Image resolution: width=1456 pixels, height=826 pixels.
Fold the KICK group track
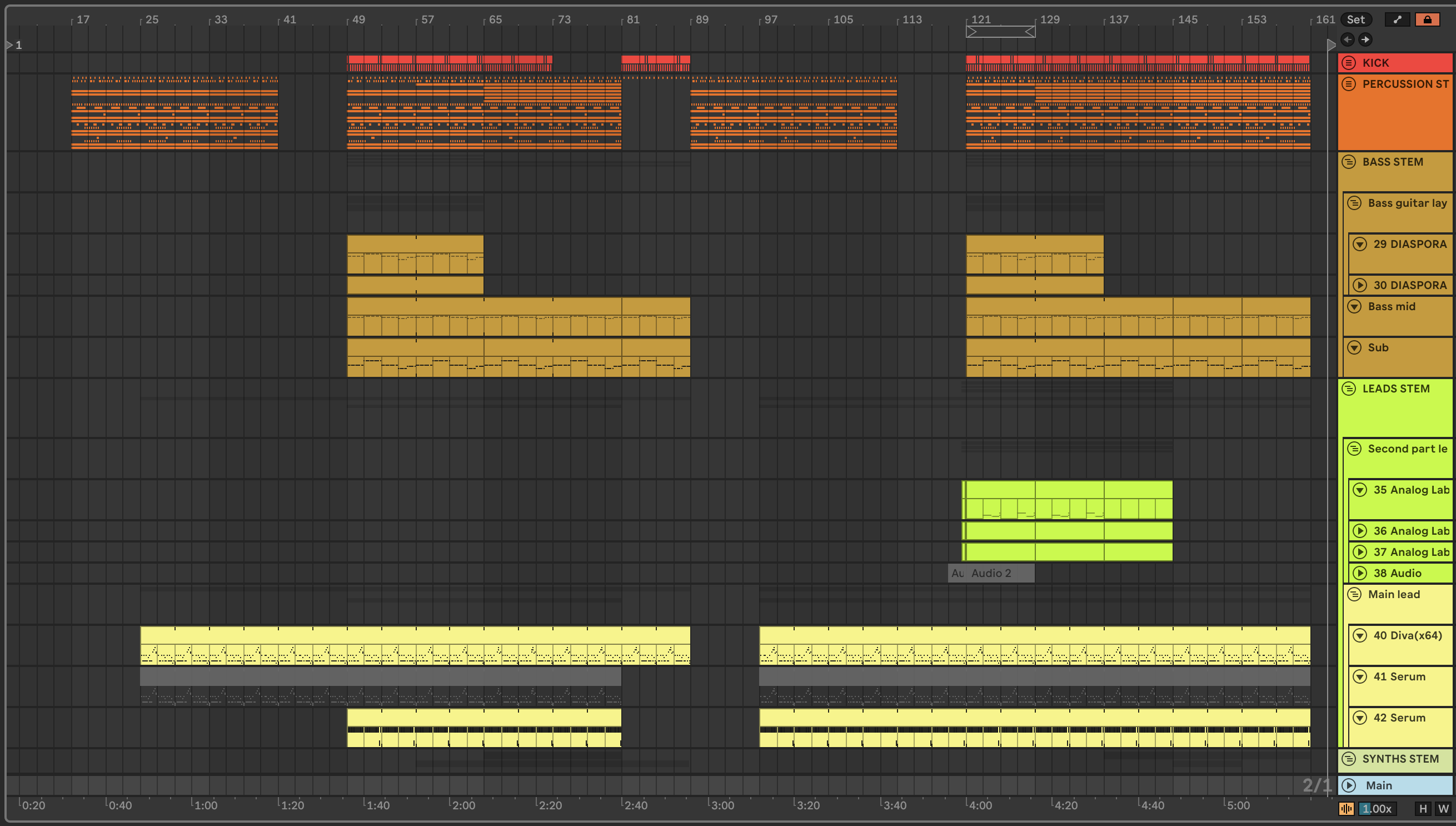click(x=1349, y=63)
